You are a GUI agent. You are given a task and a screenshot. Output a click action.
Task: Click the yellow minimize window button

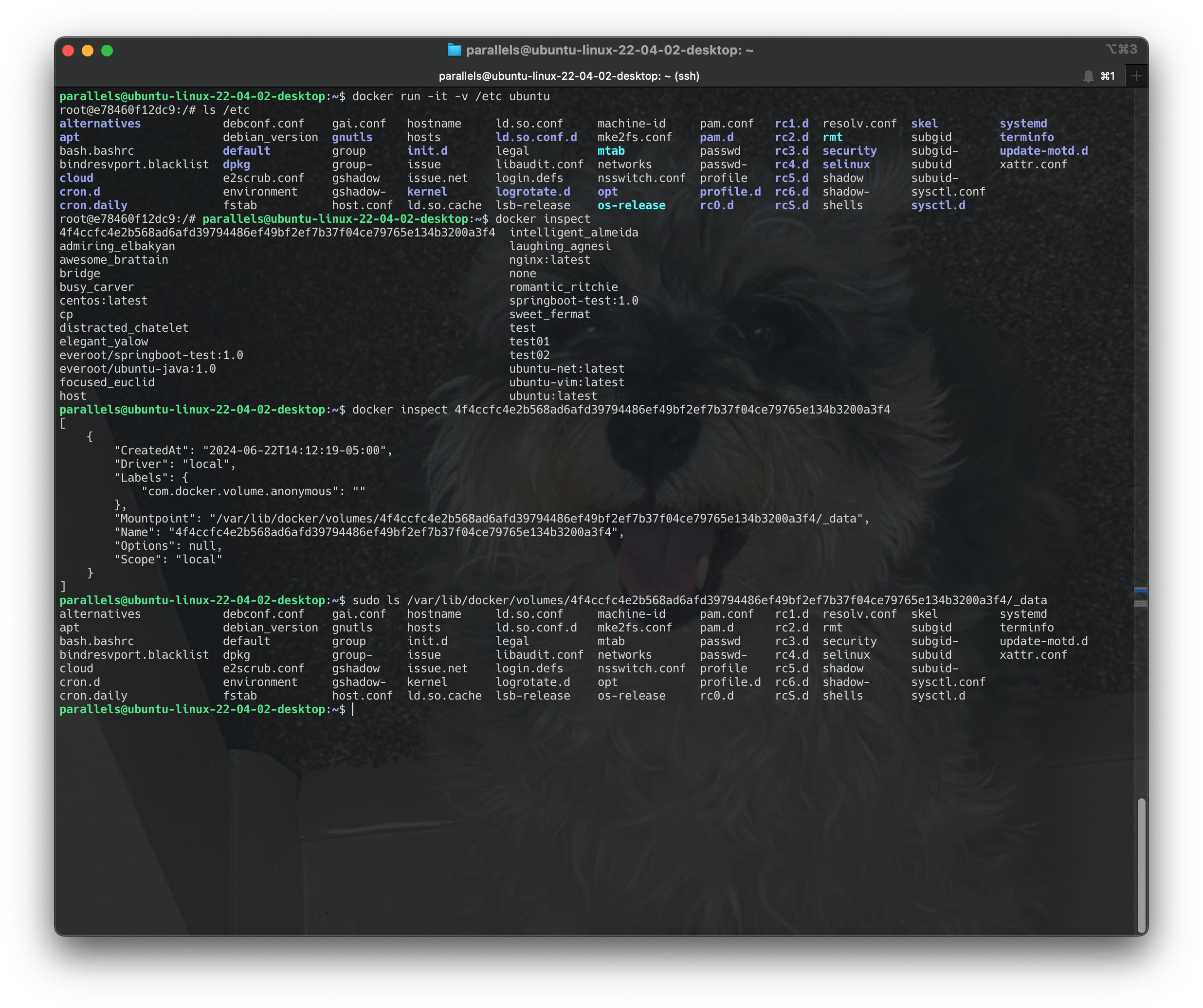coord(88,51)
